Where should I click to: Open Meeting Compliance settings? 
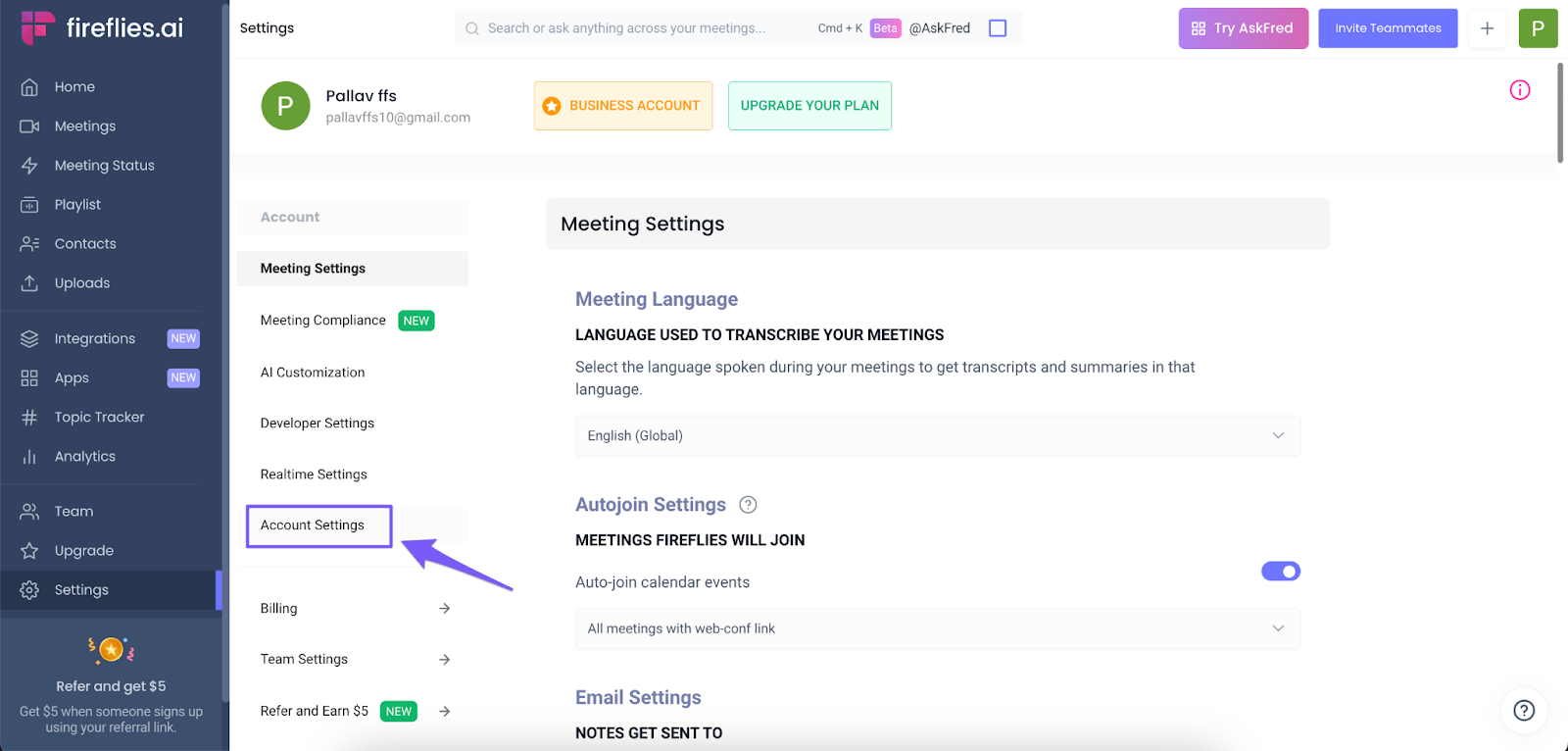tap(323, 321)
